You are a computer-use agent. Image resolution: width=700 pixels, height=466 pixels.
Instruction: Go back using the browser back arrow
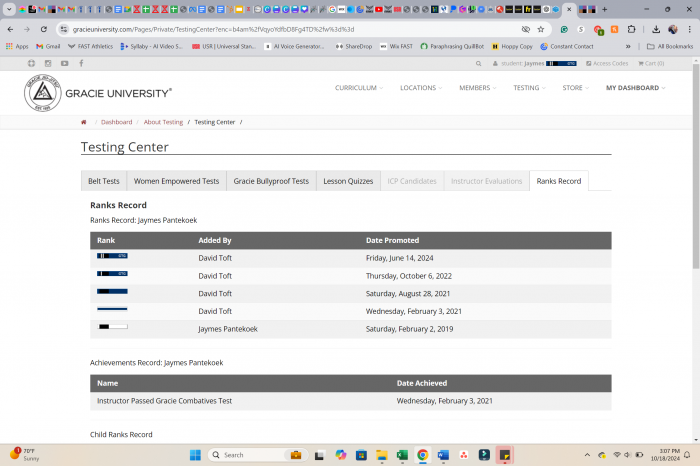point(10,29)
